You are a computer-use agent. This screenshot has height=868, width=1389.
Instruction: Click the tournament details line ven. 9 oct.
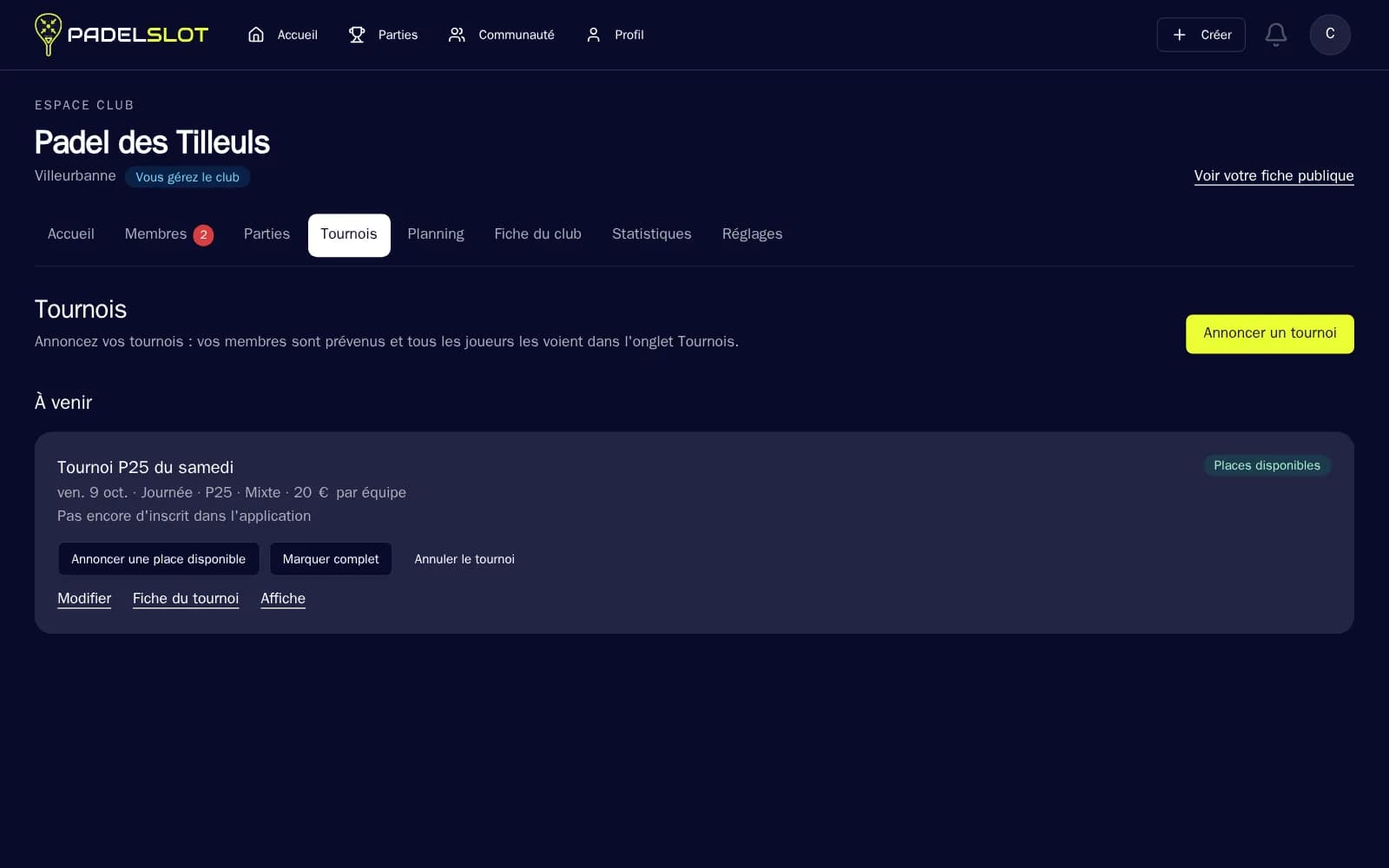tap(232, 492)
